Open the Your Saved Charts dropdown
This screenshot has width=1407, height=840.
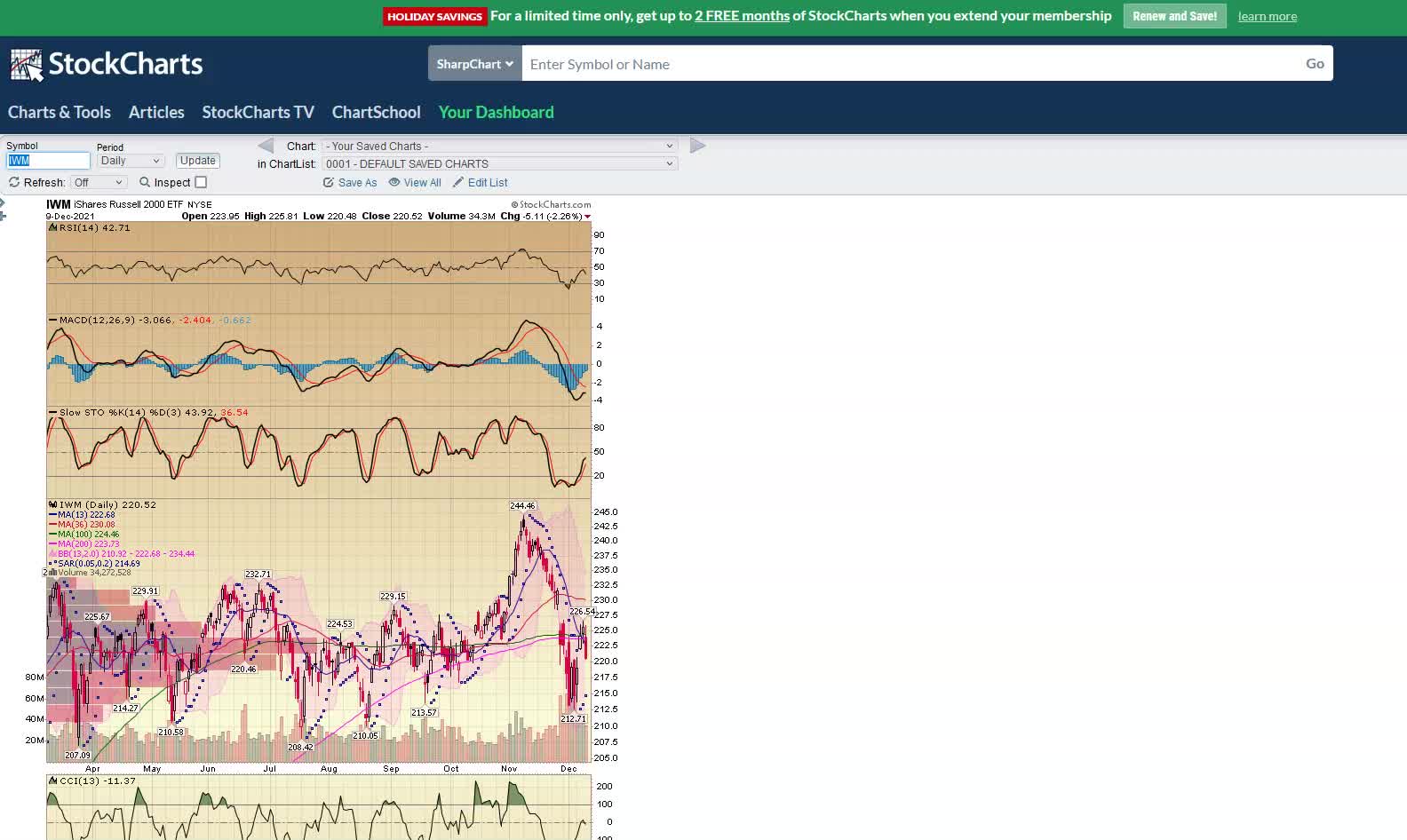pos(500,146)
